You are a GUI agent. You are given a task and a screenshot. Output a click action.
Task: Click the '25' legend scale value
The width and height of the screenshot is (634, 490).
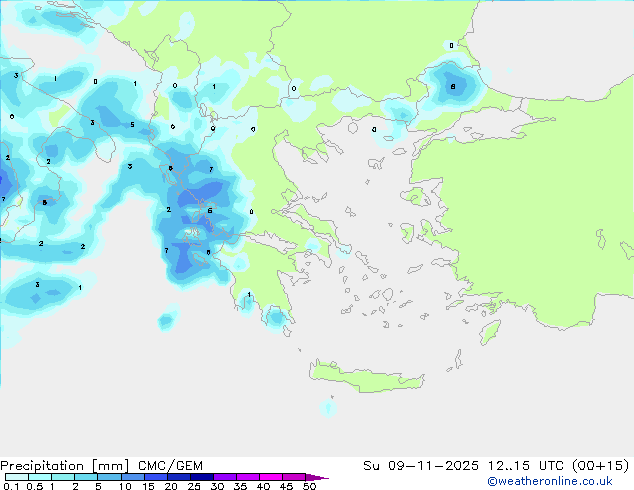[194, 486]
